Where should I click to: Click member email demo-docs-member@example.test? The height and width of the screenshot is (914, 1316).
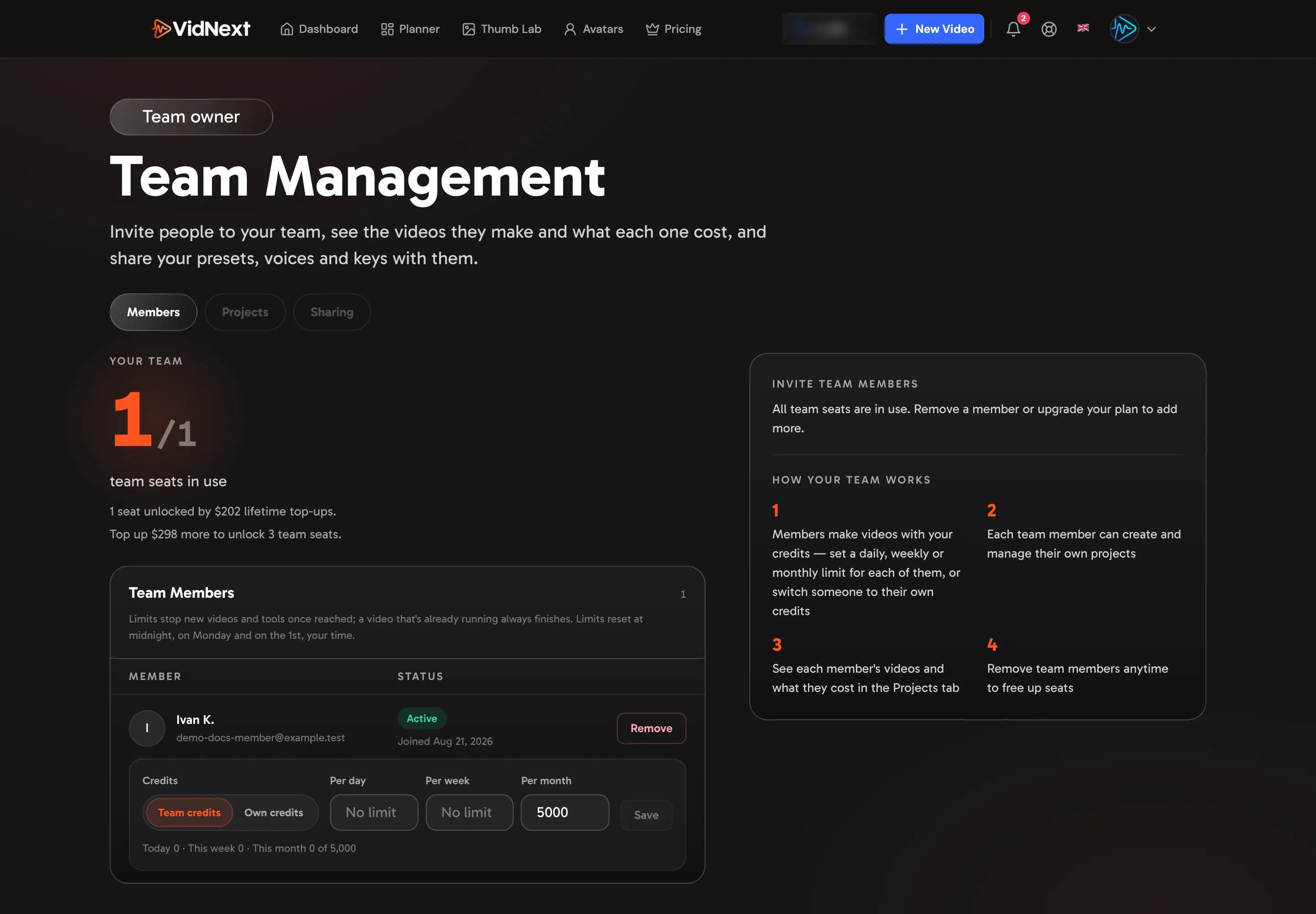click(260, 738)
